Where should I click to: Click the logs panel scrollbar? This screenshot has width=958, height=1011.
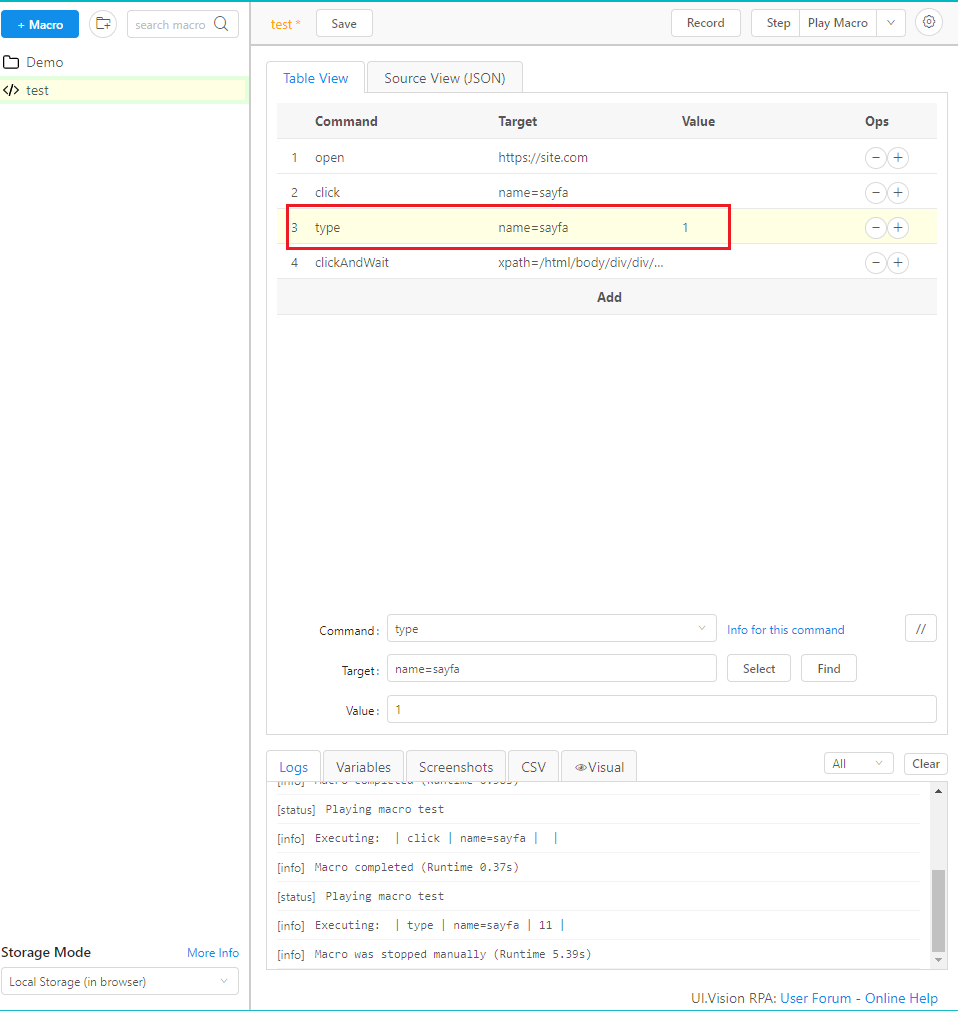click(938, 909)
